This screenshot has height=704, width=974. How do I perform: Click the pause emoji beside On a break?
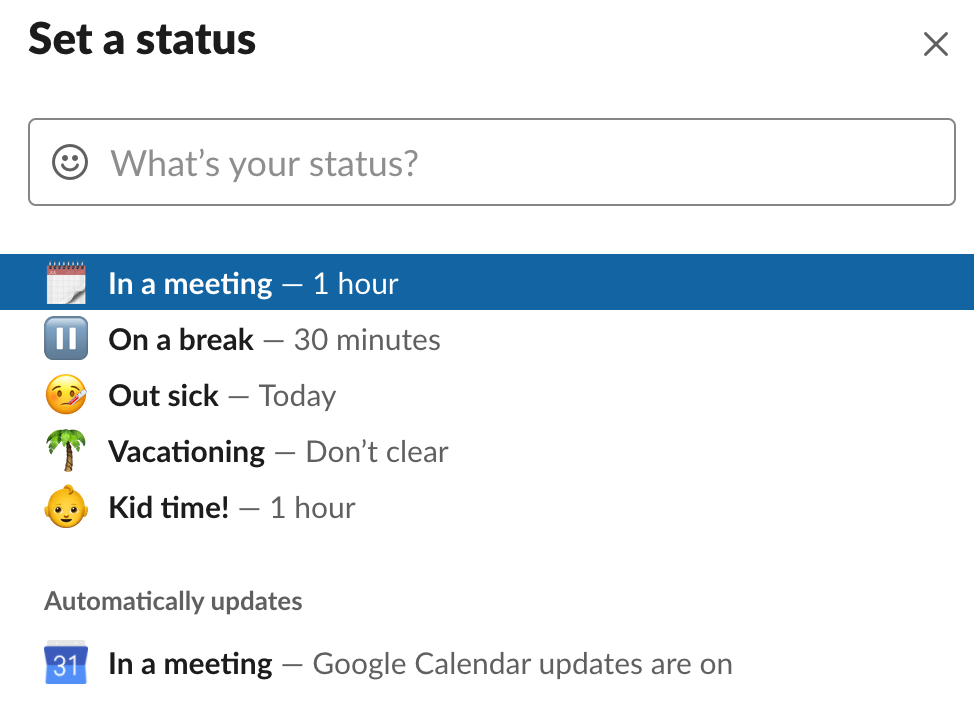click(x=67, y=340)
